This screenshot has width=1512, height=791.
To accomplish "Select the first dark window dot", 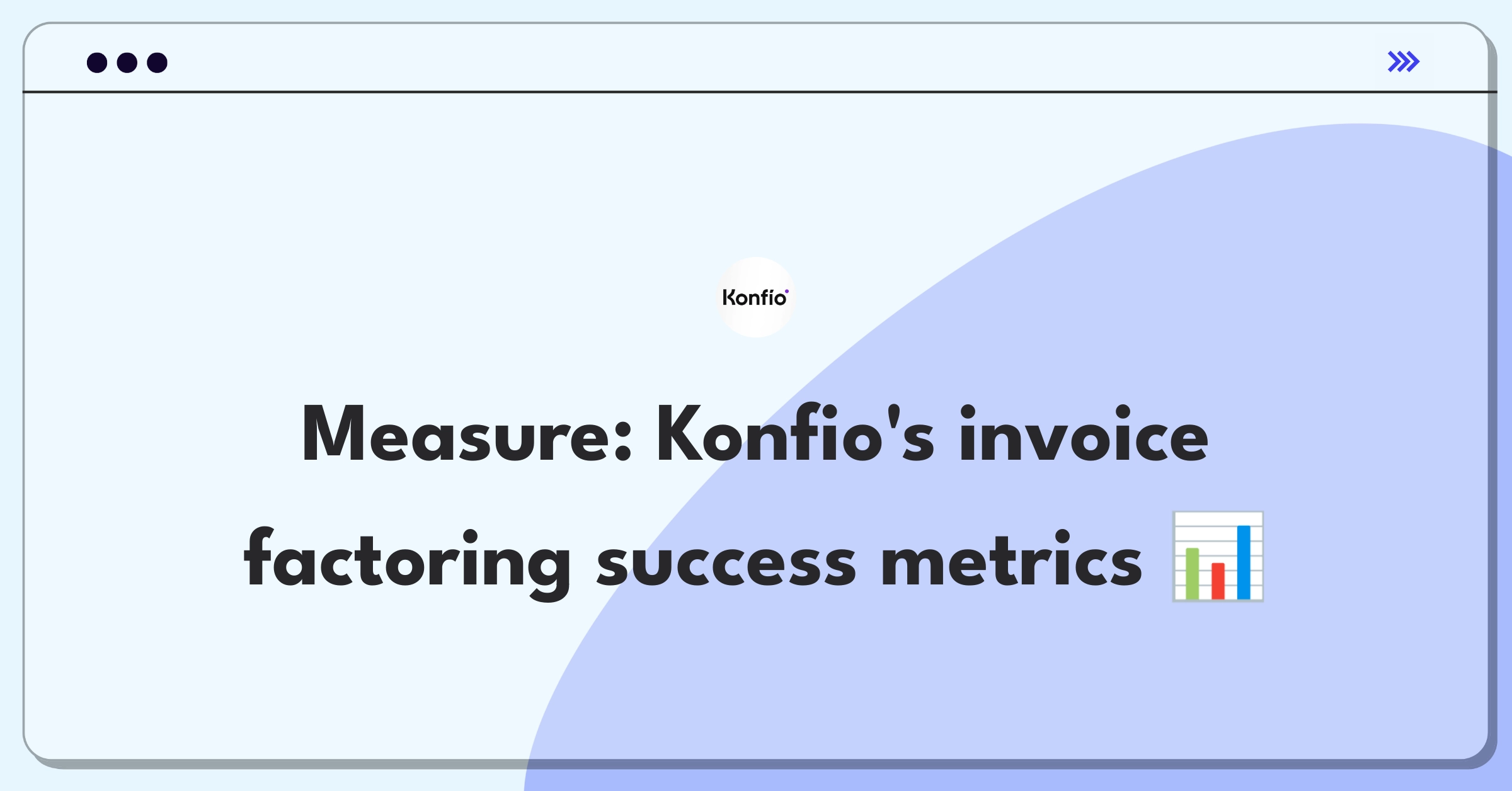I will click(x=97, y=62).
